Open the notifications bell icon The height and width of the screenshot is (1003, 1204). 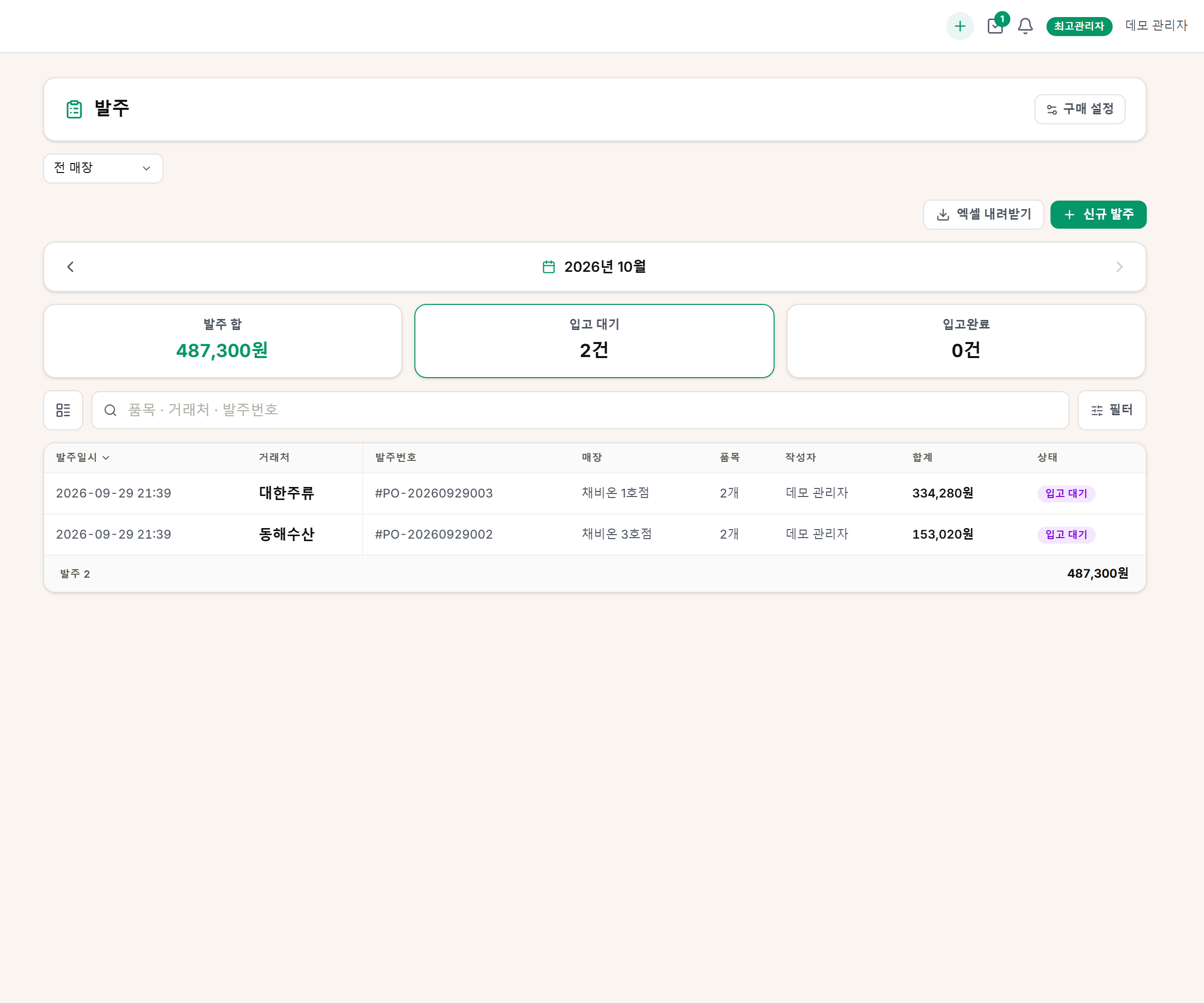[x=1025, y=26]
